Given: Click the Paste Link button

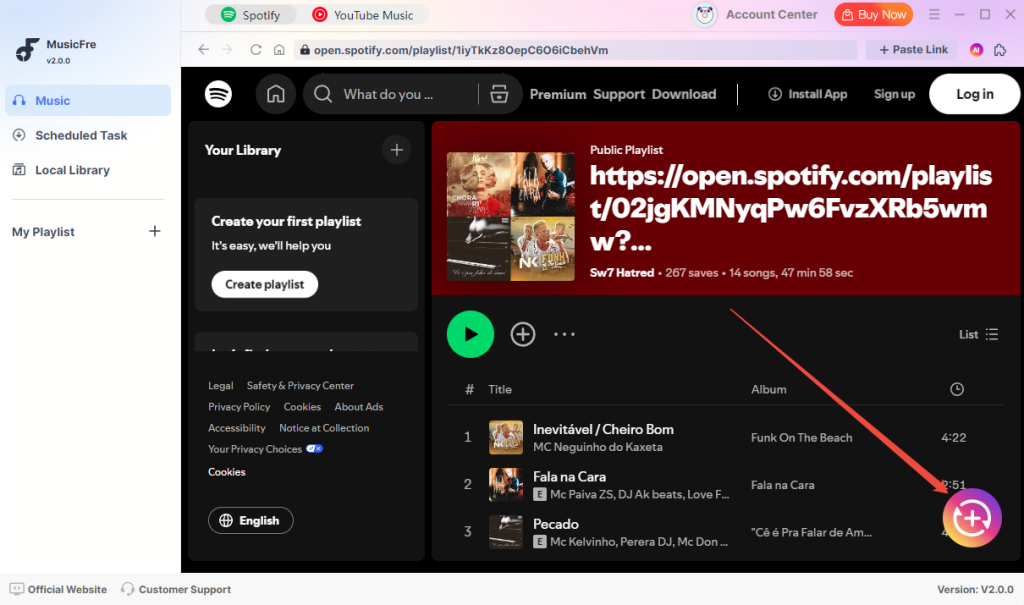Looking at the screenshot, I should click(912, 50).
